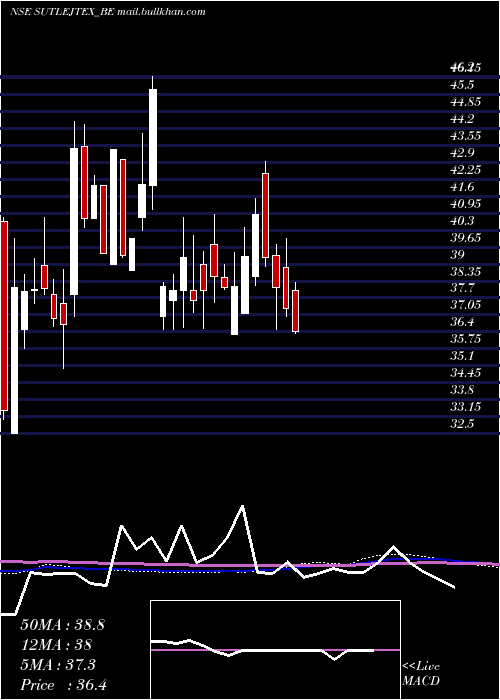Click the 5MA : 37.3 readout
The height and width of the screenshot is (700, 500).
58,665
